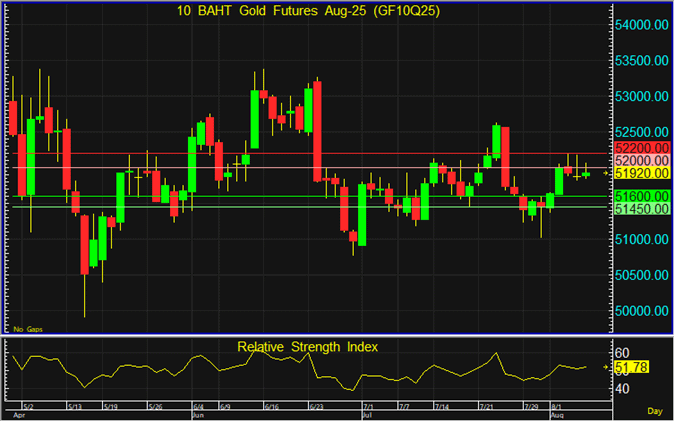Click the Relative Strength Index panel title
Viewport: 675px width, 422px height.
(307, 347)
